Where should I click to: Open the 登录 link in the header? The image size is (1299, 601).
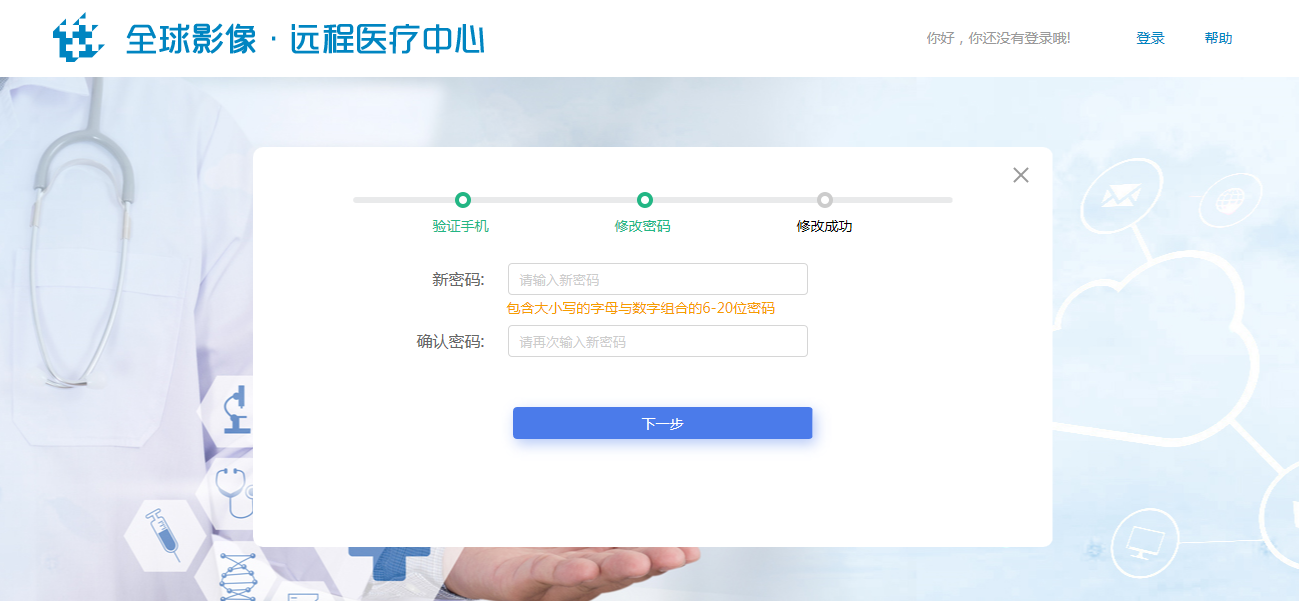pyautogui.click(x=1150, y=38)
